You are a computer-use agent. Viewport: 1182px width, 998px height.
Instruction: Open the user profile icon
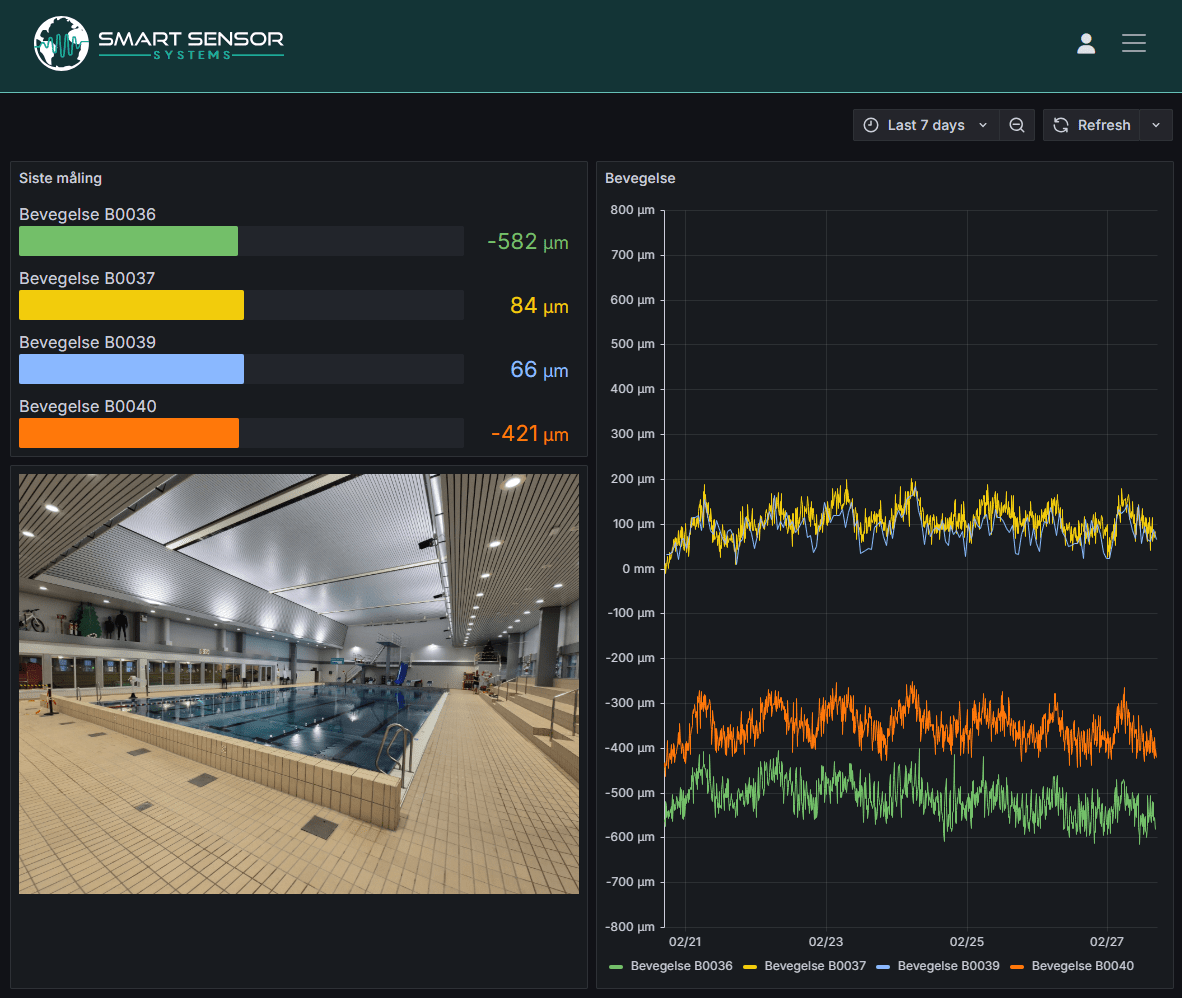click(1086, 43)
